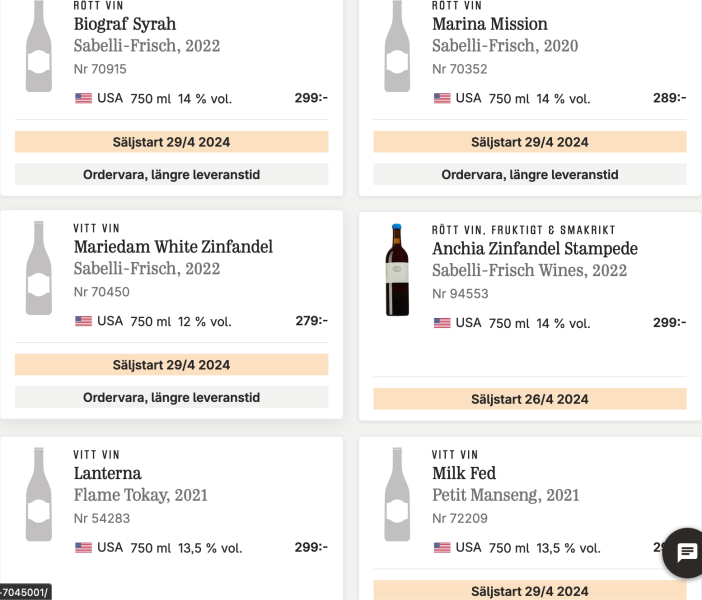Open the chat support bubble icon
Screen dimensions: 702x600
(686, 553)
